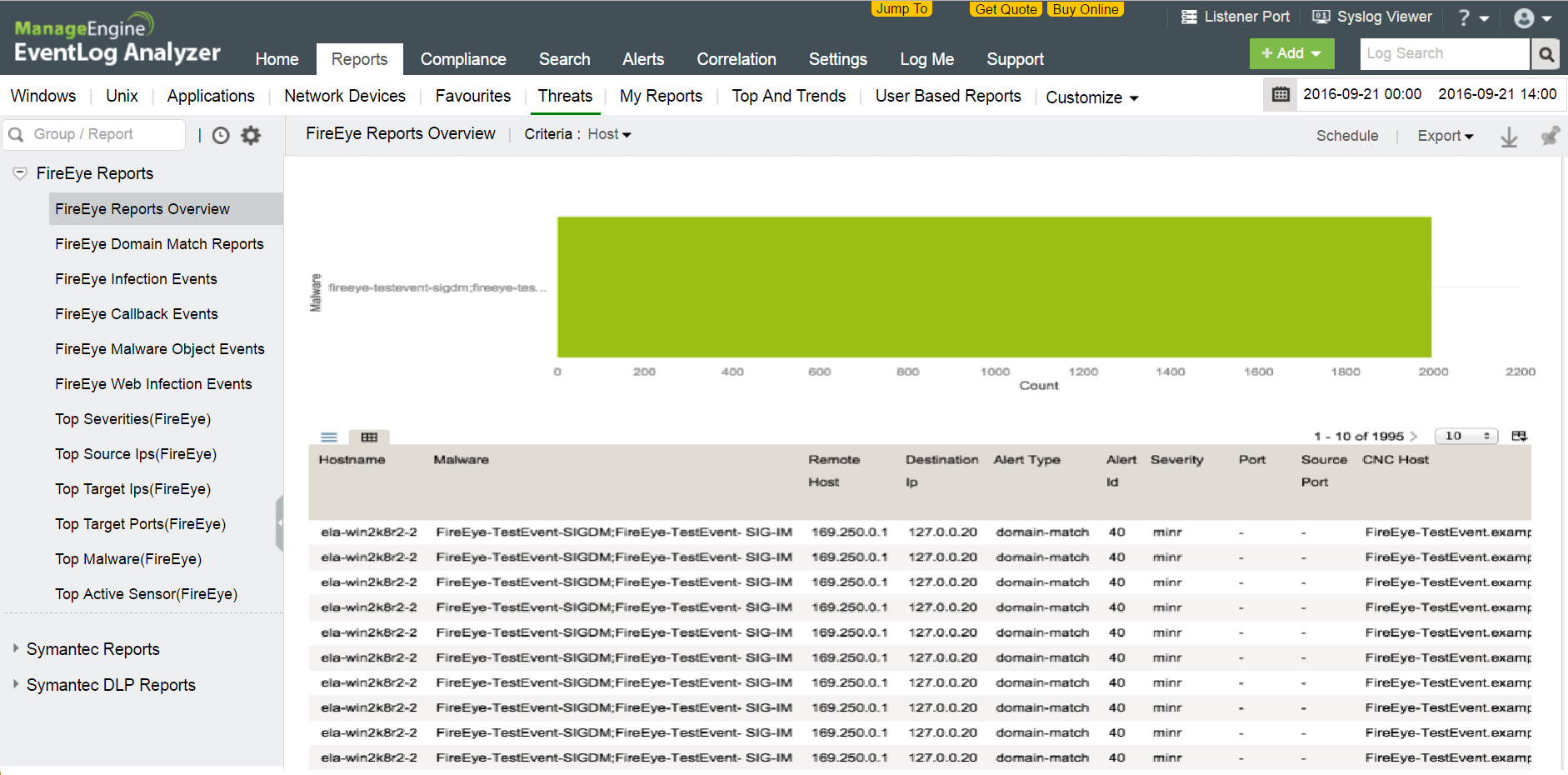
Task: Click the report settings gear icon
Action: click(251, 135)
